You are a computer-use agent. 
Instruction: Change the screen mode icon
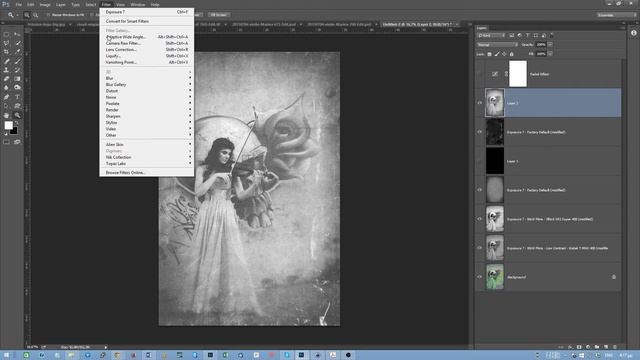click(17, 142)
